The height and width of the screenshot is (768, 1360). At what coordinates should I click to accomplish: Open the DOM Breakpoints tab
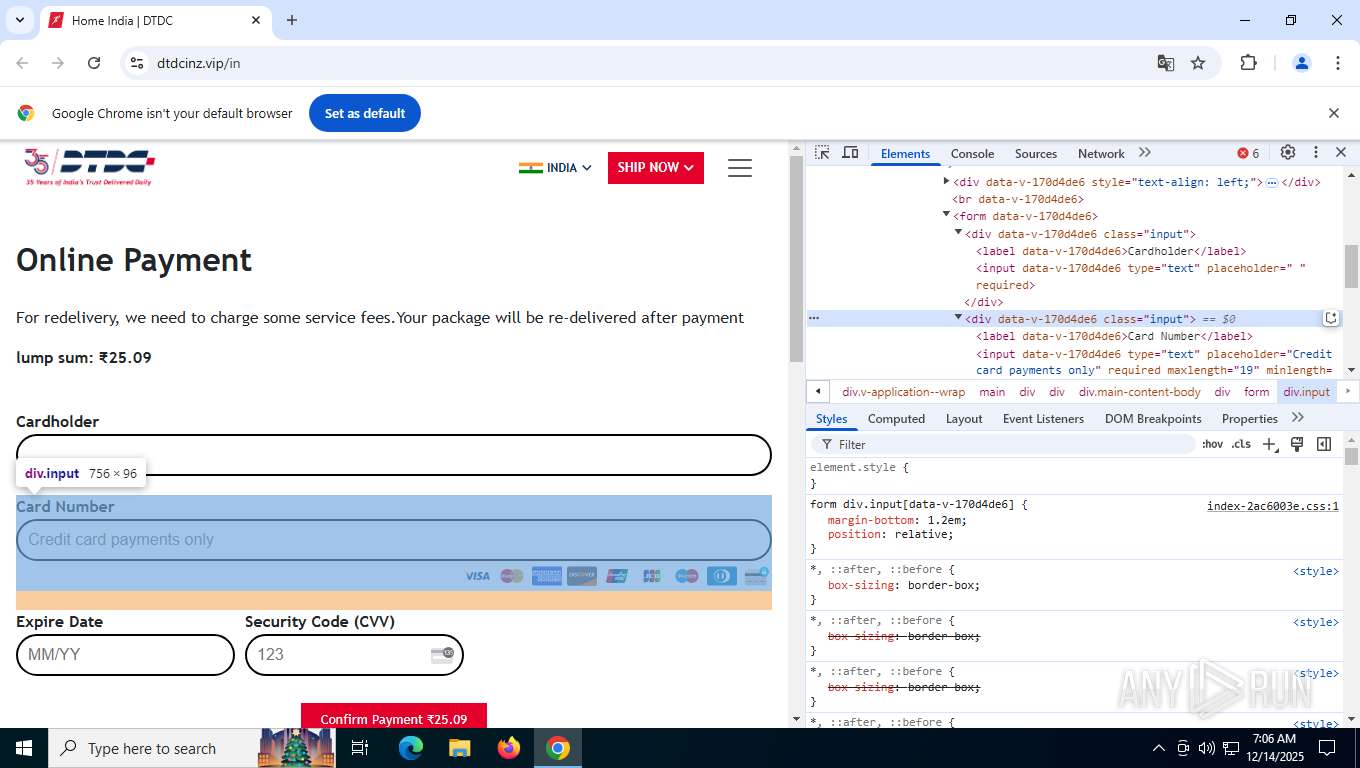pyautogui.click(x=1153, y=419)
